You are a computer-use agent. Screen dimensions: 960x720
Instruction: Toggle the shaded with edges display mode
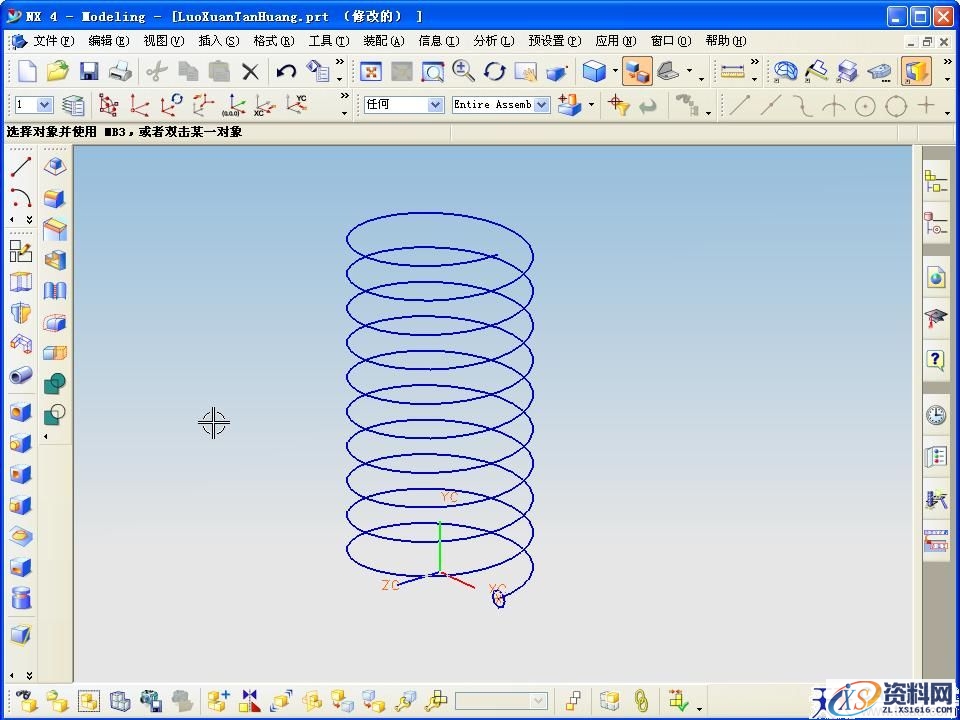click(595, 71)
